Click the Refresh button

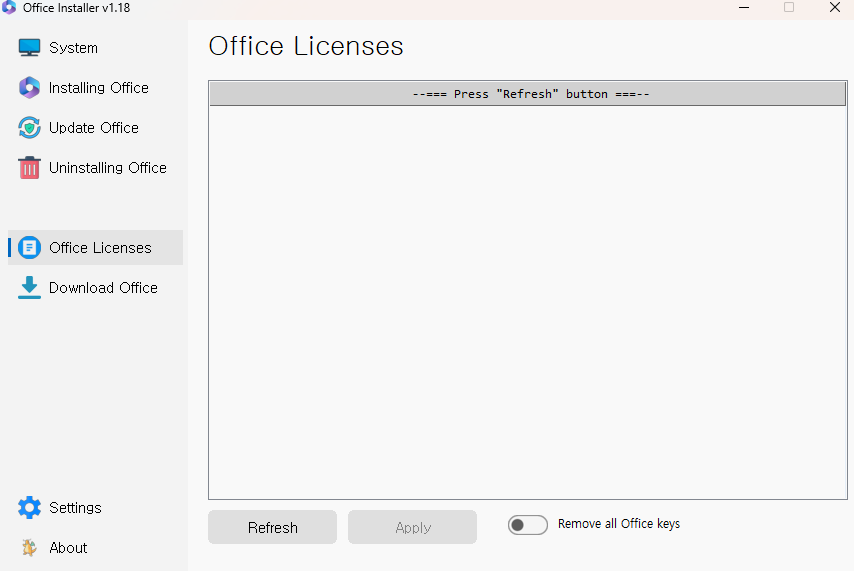coord(272,527)
